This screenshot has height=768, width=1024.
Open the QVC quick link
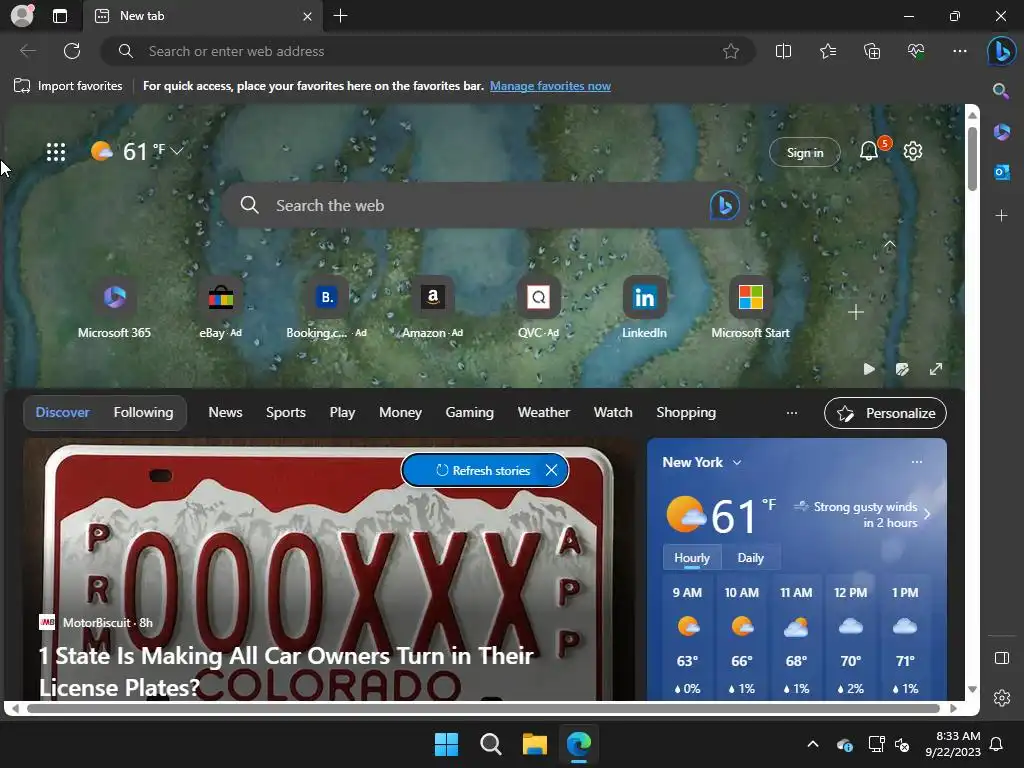point(538,308)
